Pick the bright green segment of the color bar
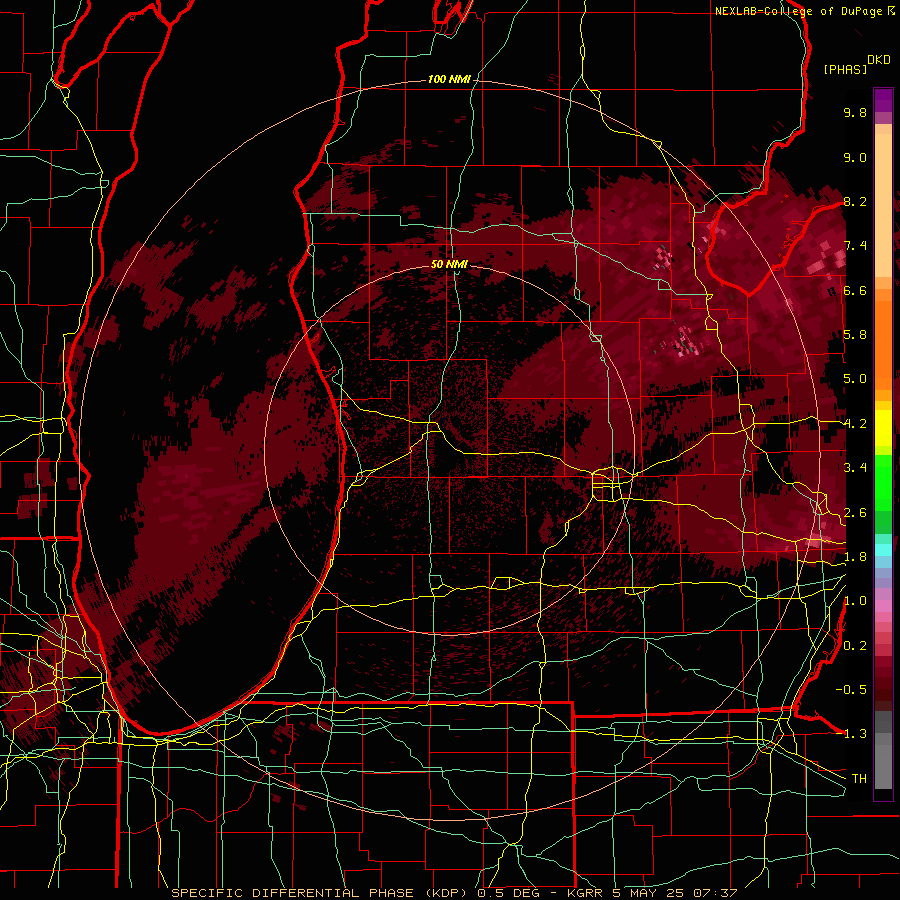Image resolution: width=900 pixels, height=900 pixels. click(883, 484)
